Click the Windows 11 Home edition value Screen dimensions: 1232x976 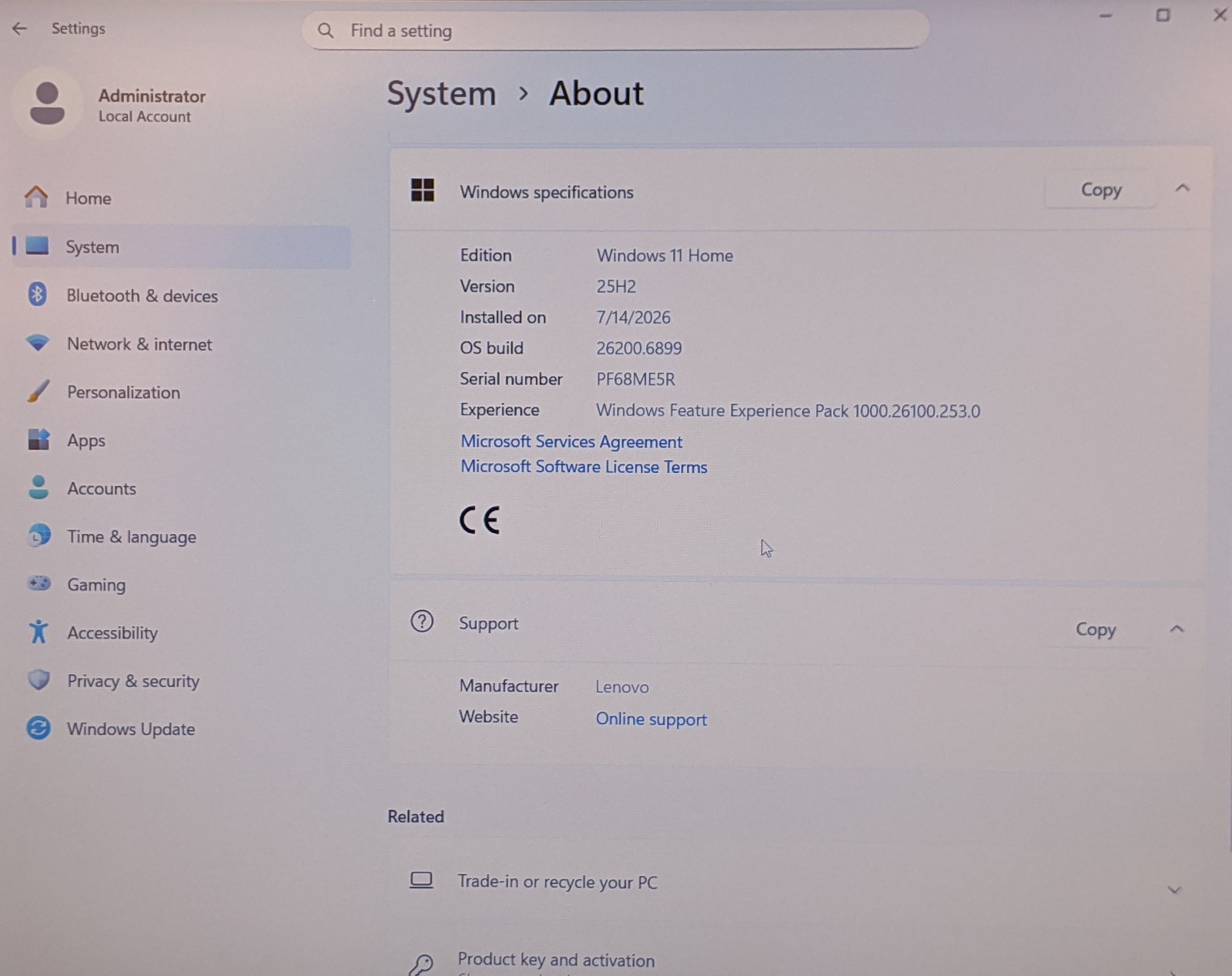pyautogui.click(x=665, y=256)
